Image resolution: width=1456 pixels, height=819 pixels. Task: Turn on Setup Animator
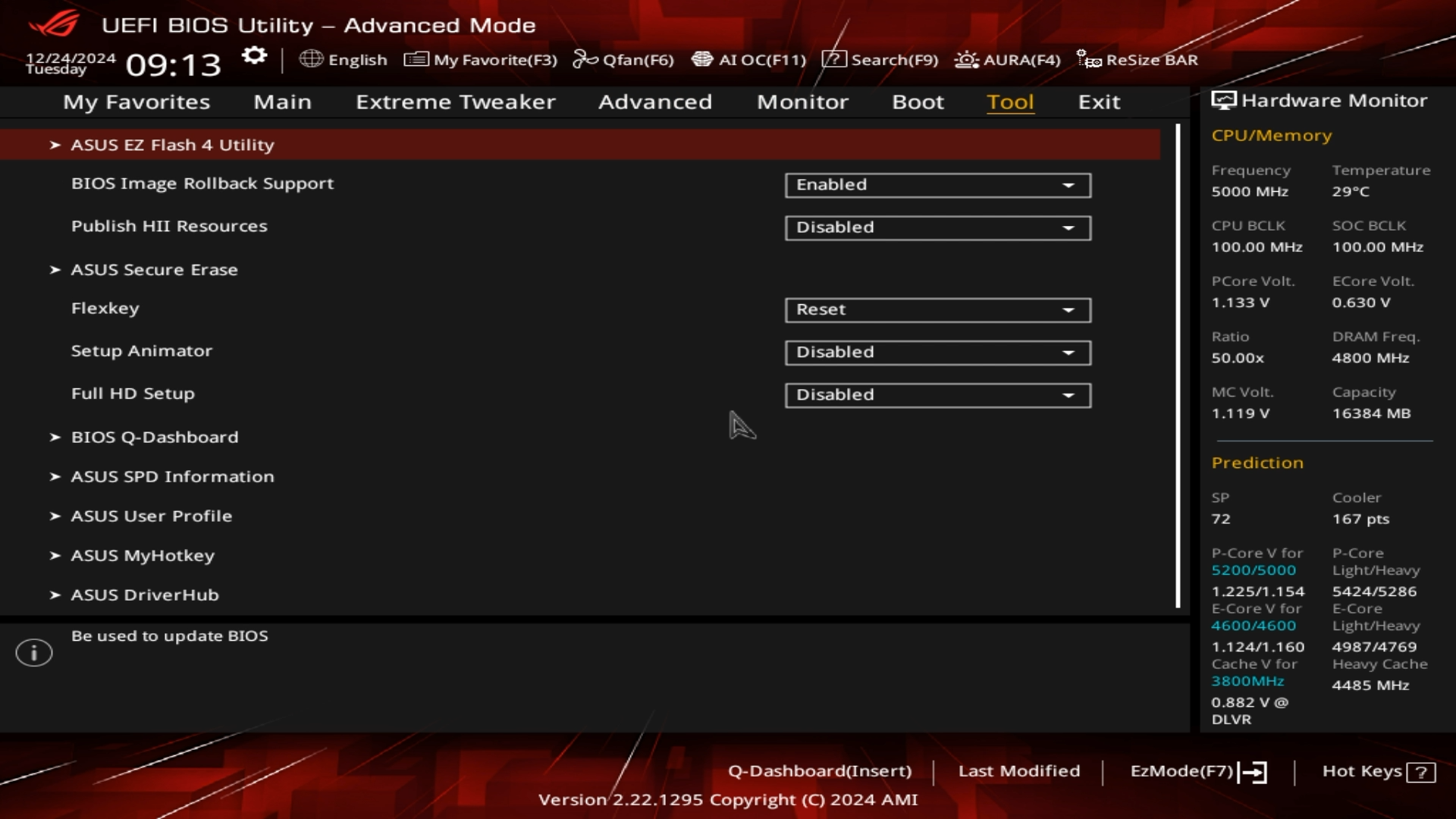(937, 352)
